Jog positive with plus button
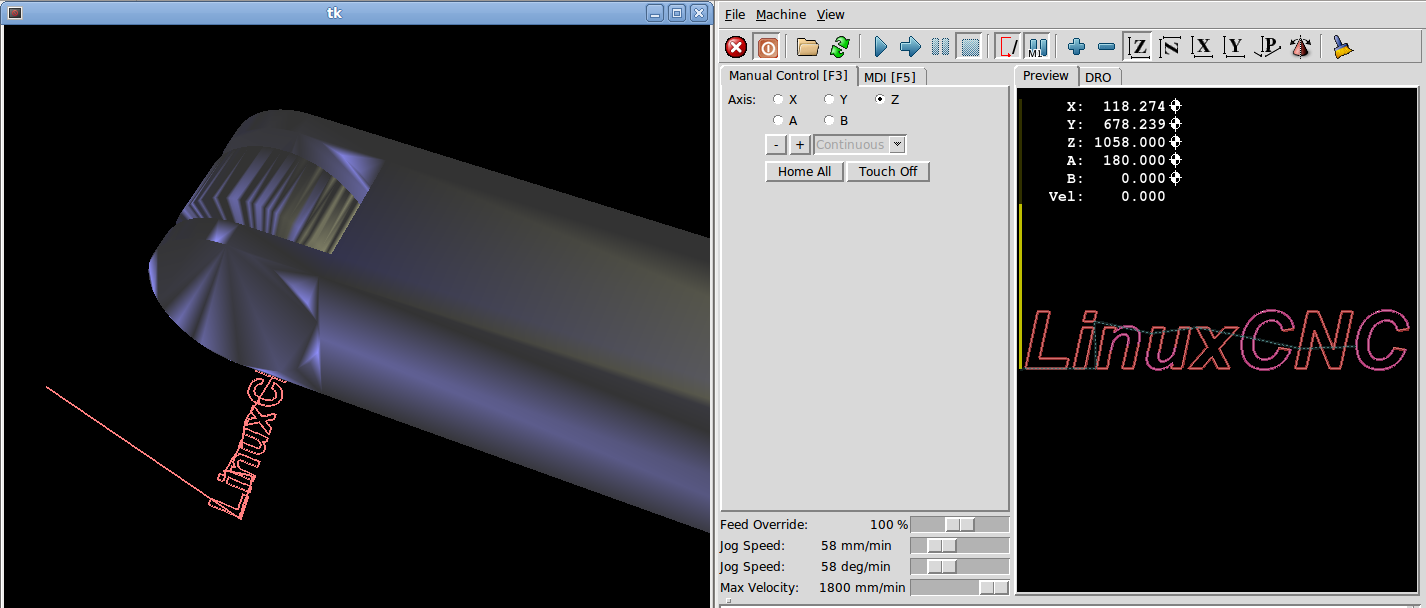The image size is (1426, 608). [800, 145]
